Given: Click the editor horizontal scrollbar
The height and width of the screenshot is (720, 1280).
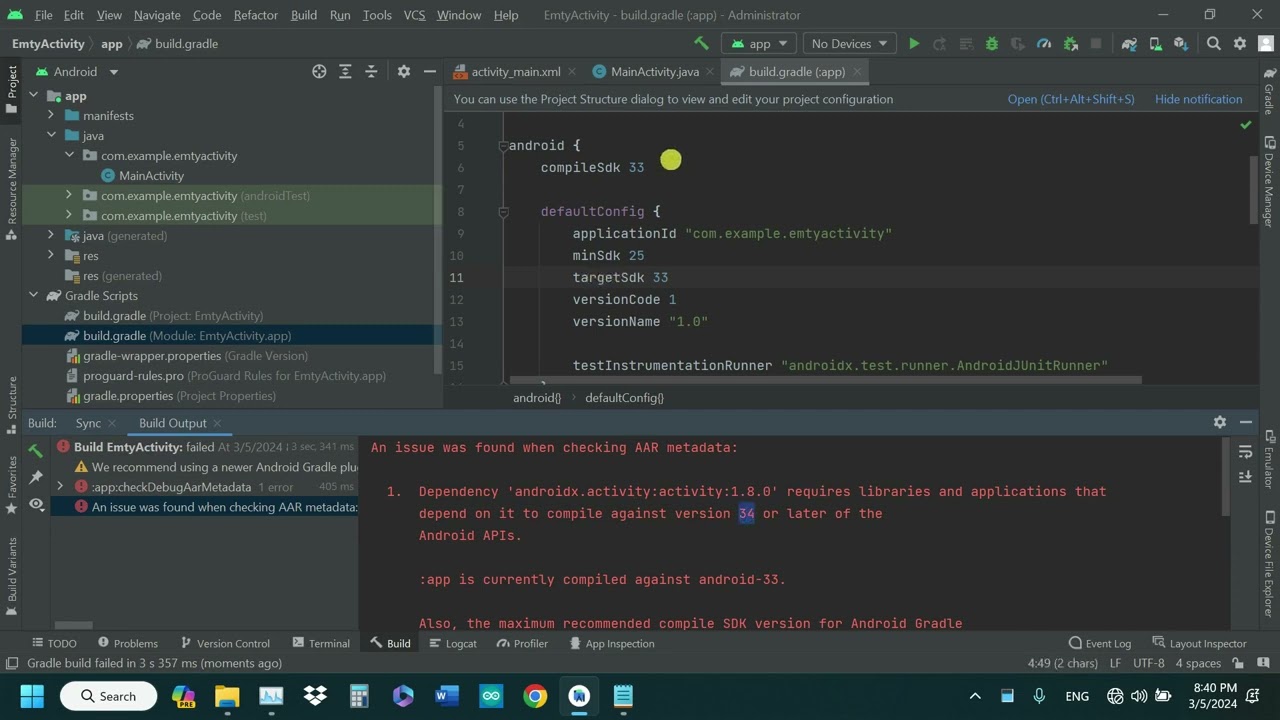Looking at the screenshot, I should [x=825, y=380].
